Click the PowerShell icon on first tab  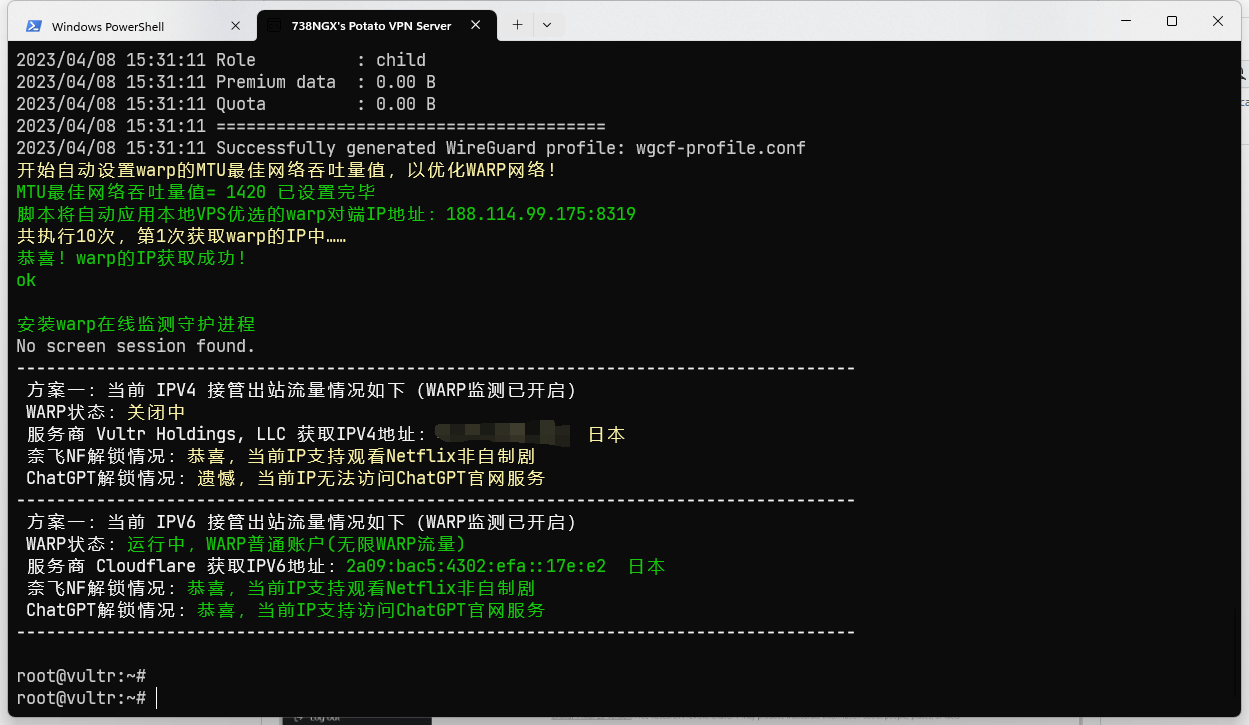(x=34, y=26)
